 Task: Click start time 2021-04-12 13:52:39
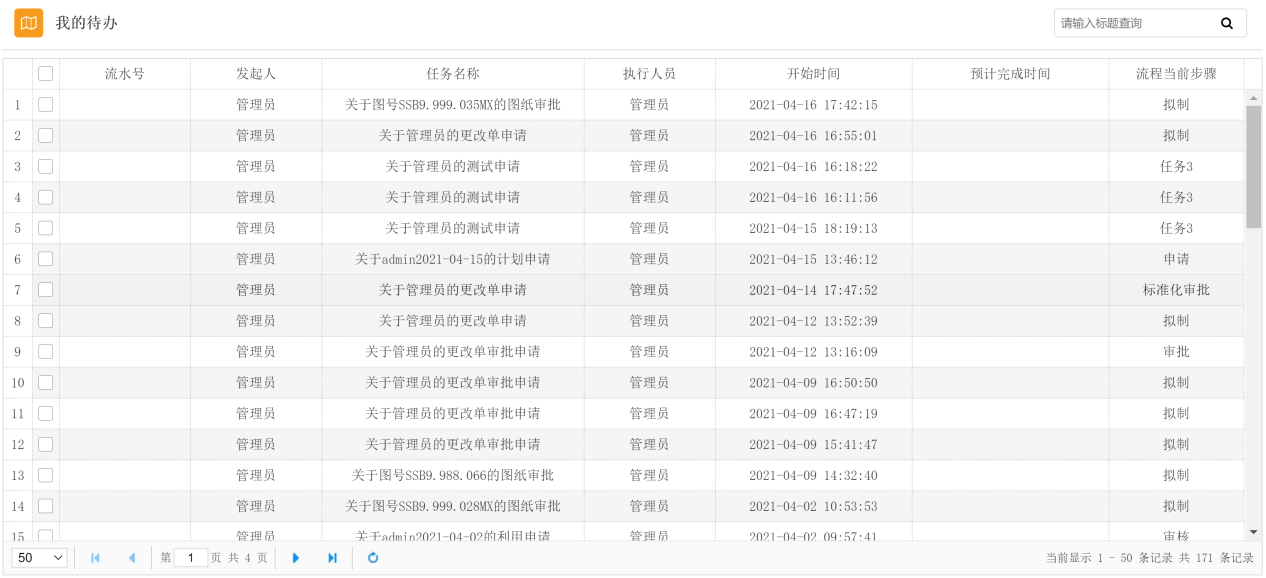[813, 321]
